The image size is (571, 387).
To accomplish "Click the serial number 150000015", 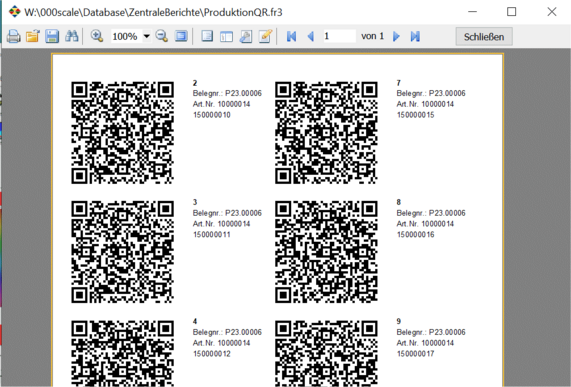I will tap(416, 115).
